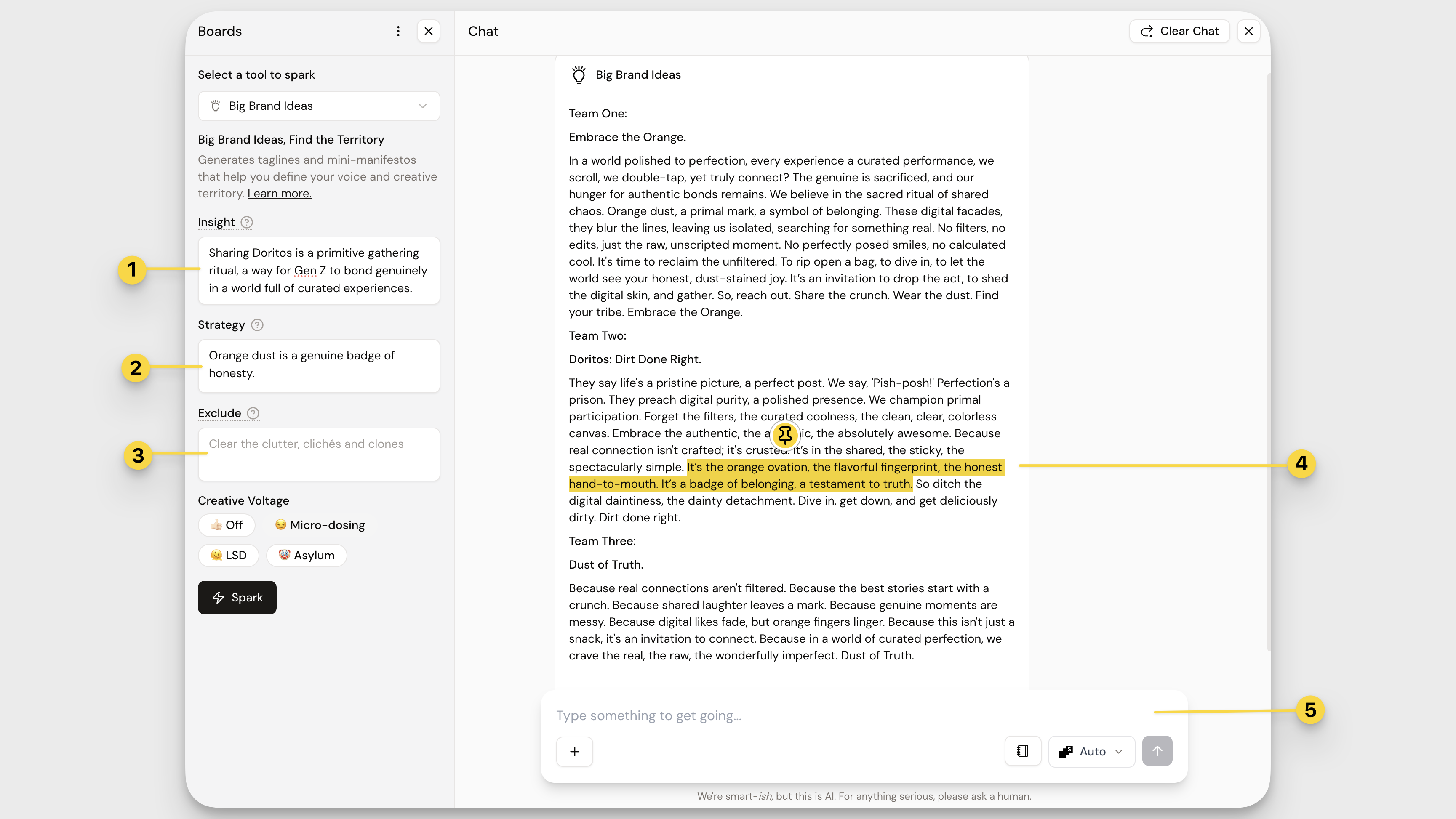
Task: Select Asylum creative voltage option
Action: [x=307, y=555]
